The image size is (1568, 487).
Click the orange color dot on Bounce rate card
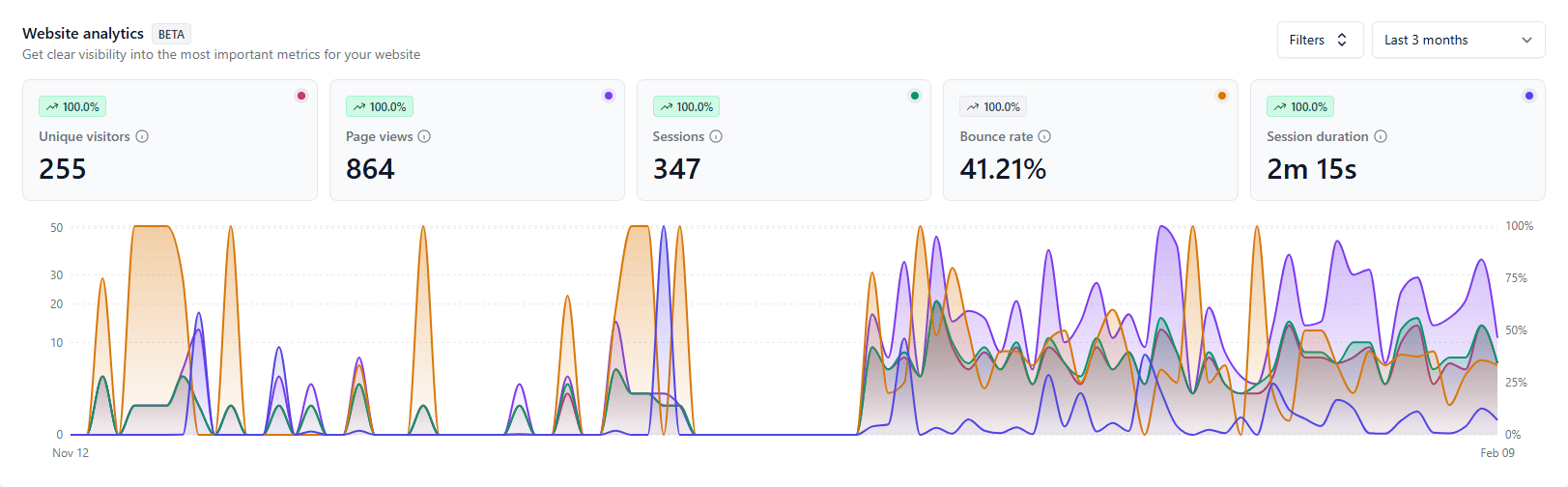point(1222,96)
